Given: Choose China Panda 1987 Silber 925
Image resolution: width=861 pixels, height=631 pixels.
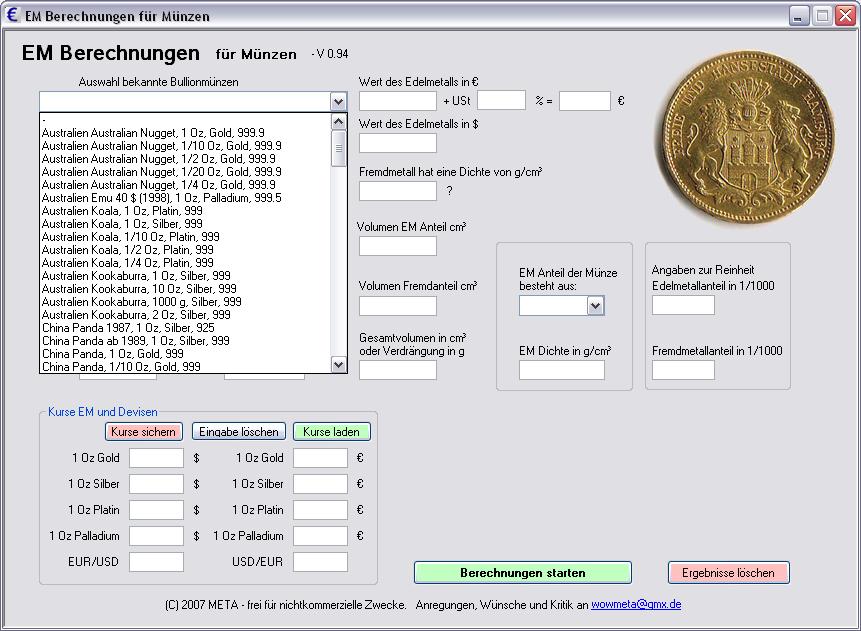Looking at the screenshot, I should click(128, 328).
